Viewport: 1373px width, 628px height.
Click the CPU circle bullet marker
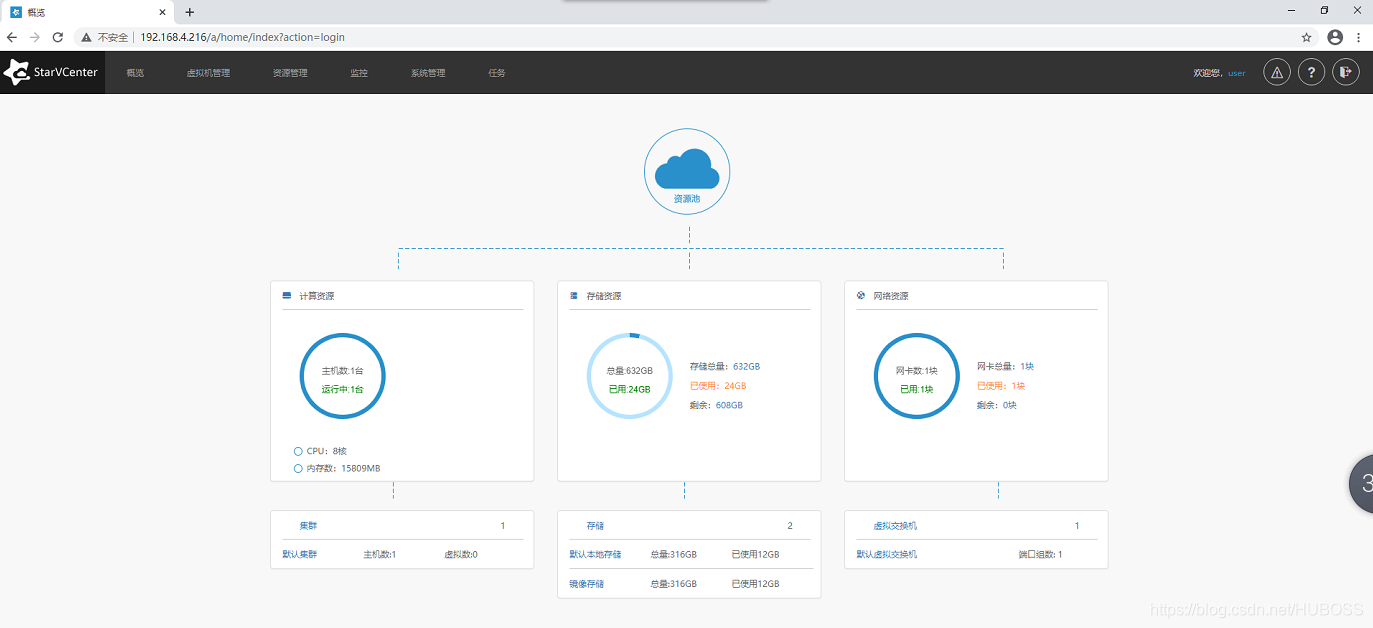(298, 451)
